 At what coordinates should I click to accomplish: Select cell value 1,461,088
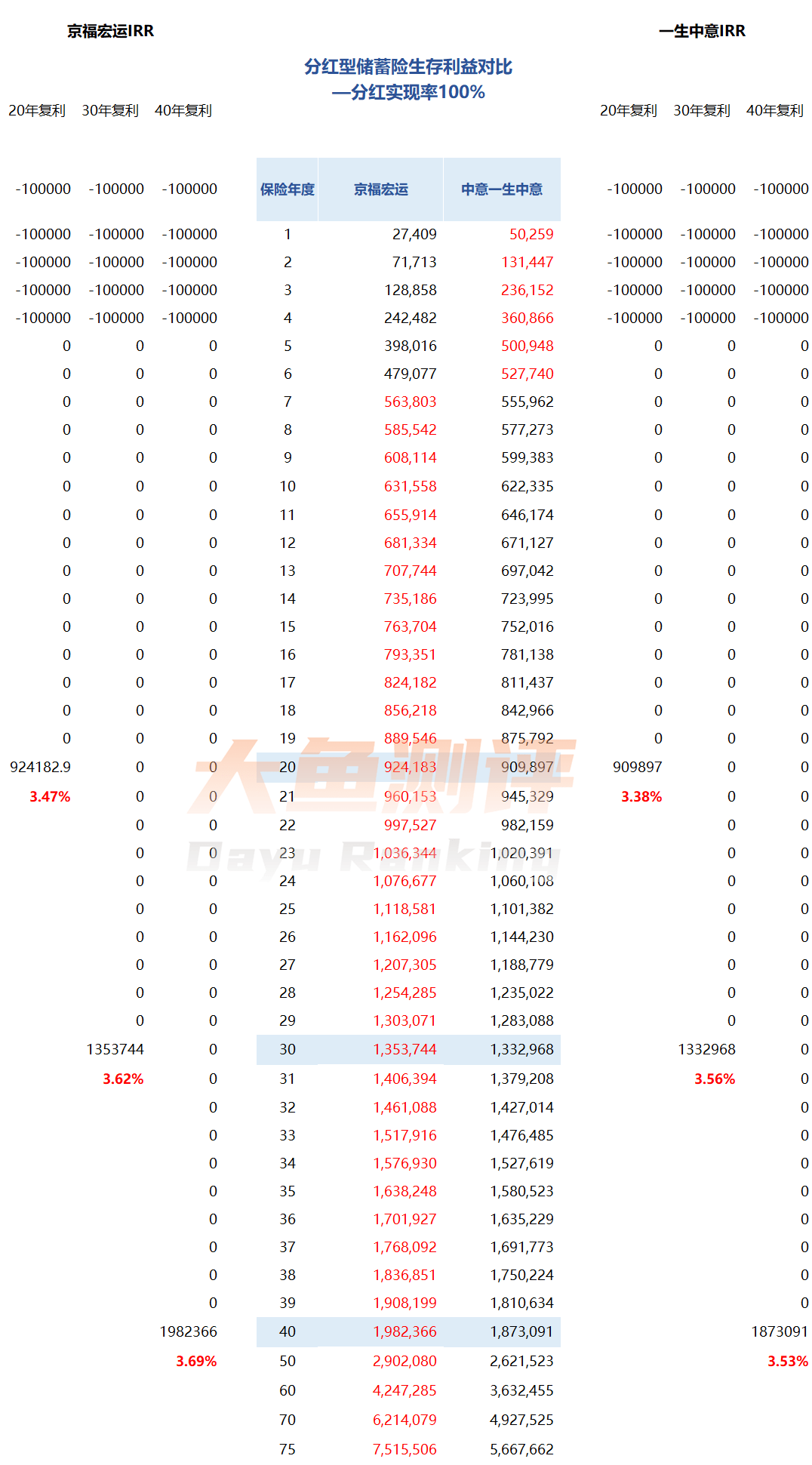coord(405,1107)
